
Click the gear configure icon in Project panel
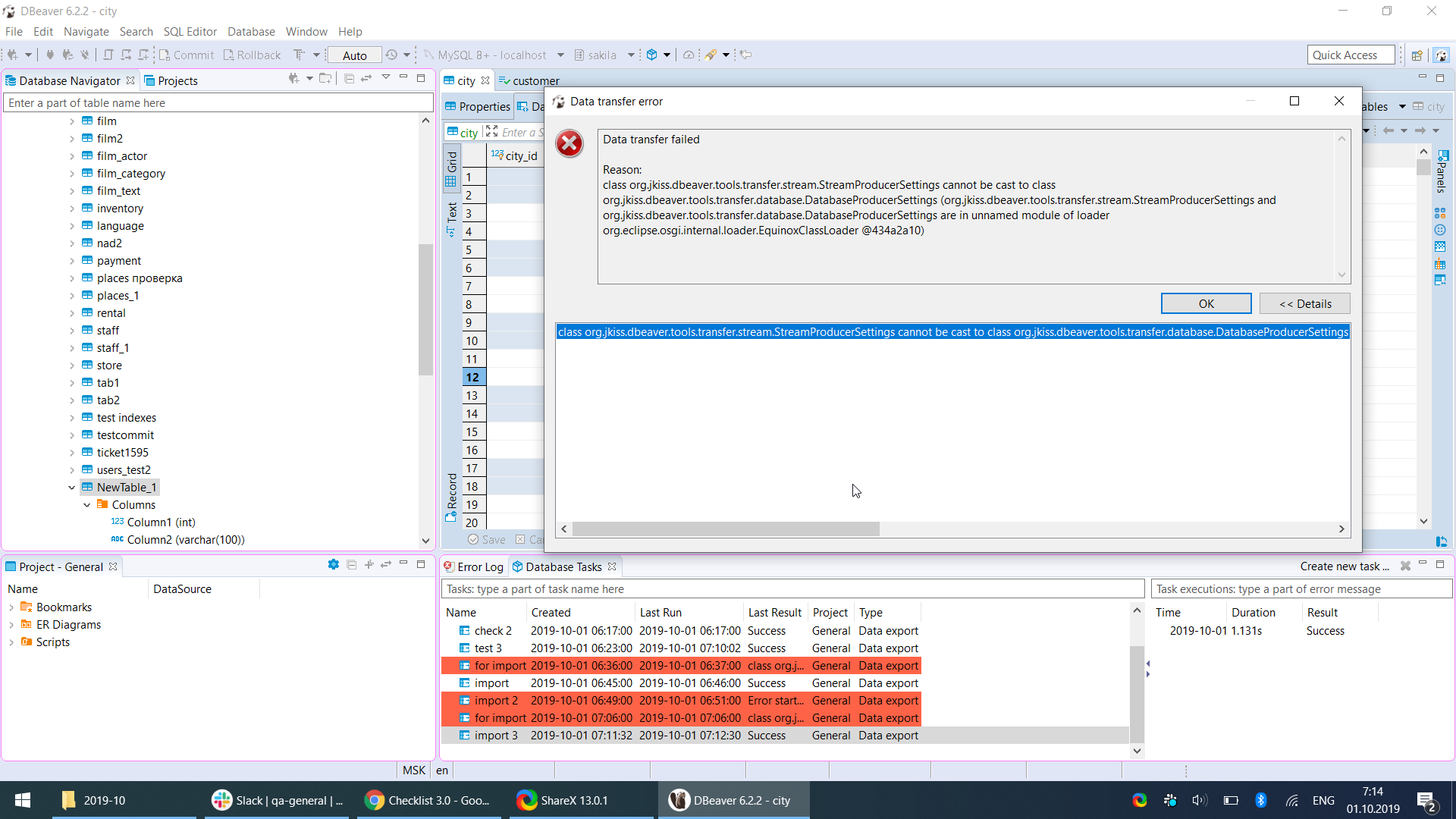[333, 564]
